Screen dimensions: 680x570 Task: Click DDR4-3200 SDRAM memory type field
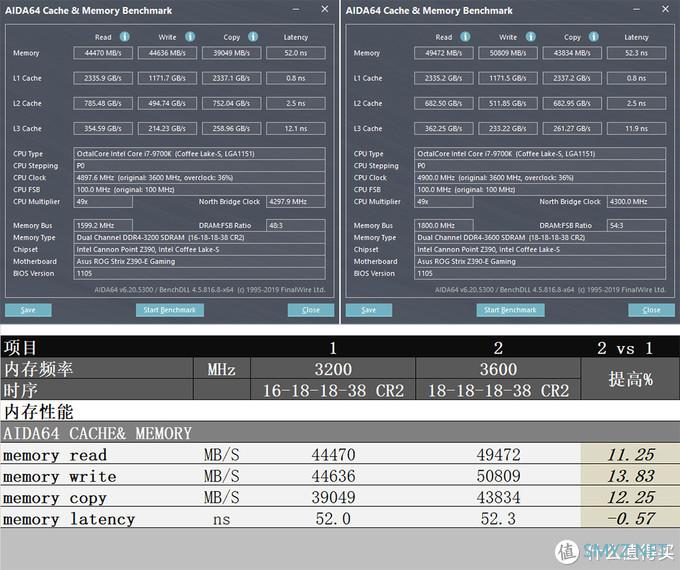click(x=199, y=238)
